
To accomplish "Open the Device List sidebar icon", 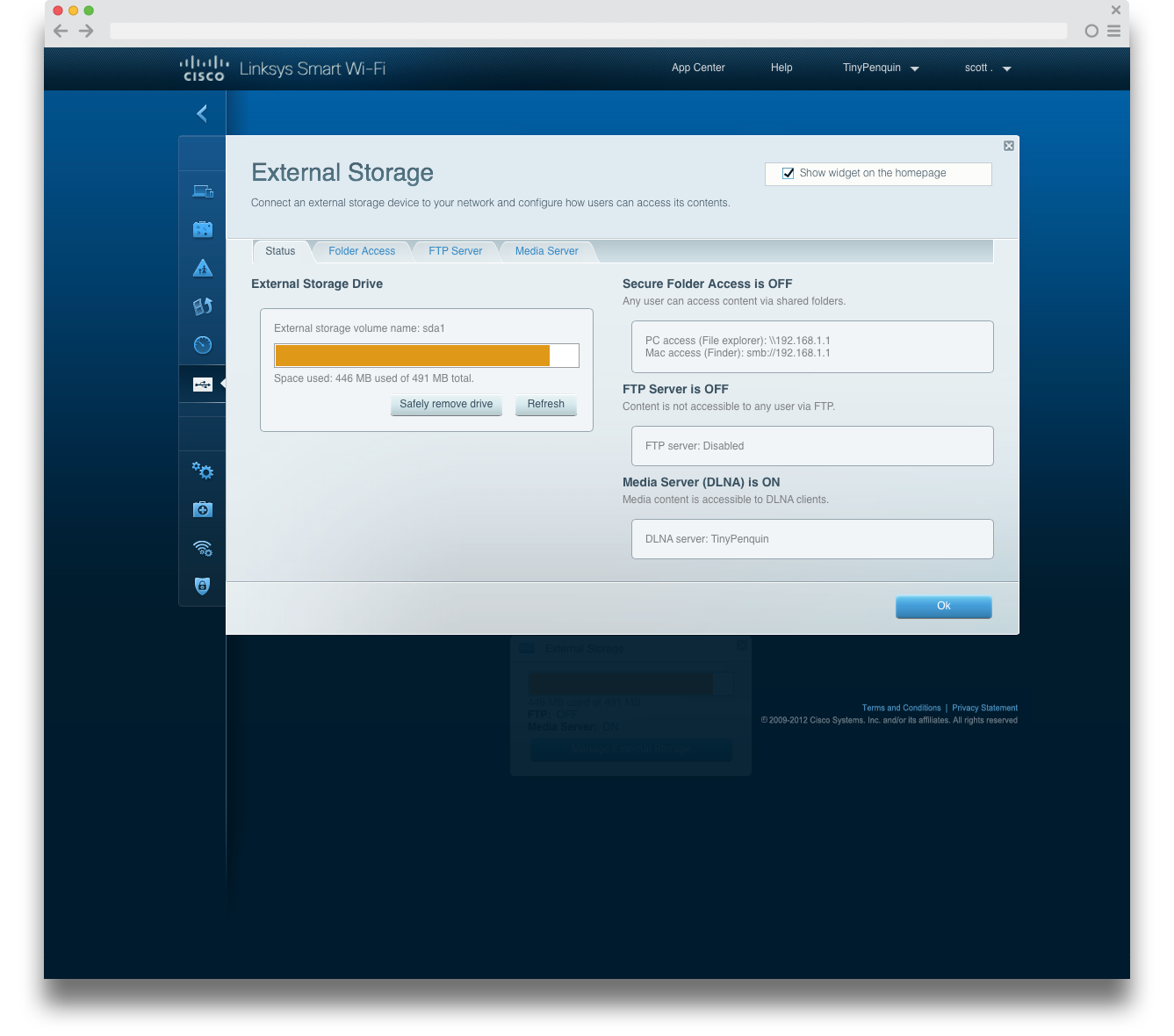I will click(203, 191).
